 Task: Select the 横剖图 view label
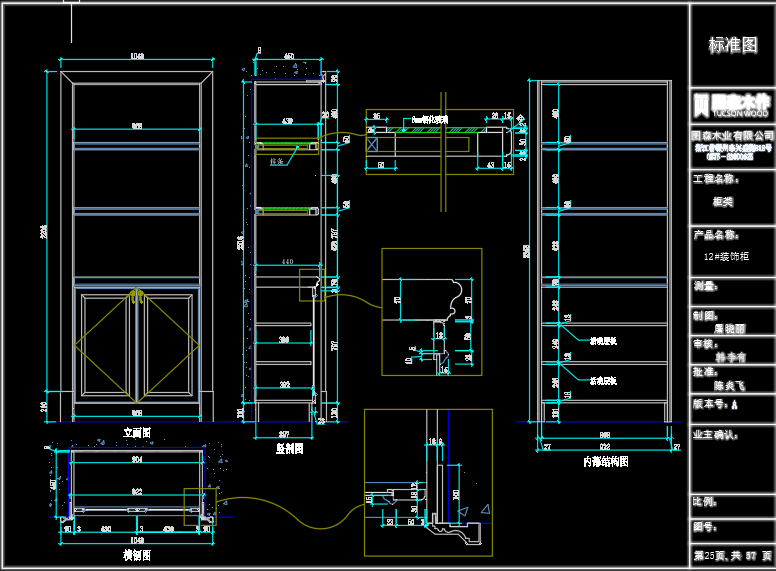click(x=136, y=554)
